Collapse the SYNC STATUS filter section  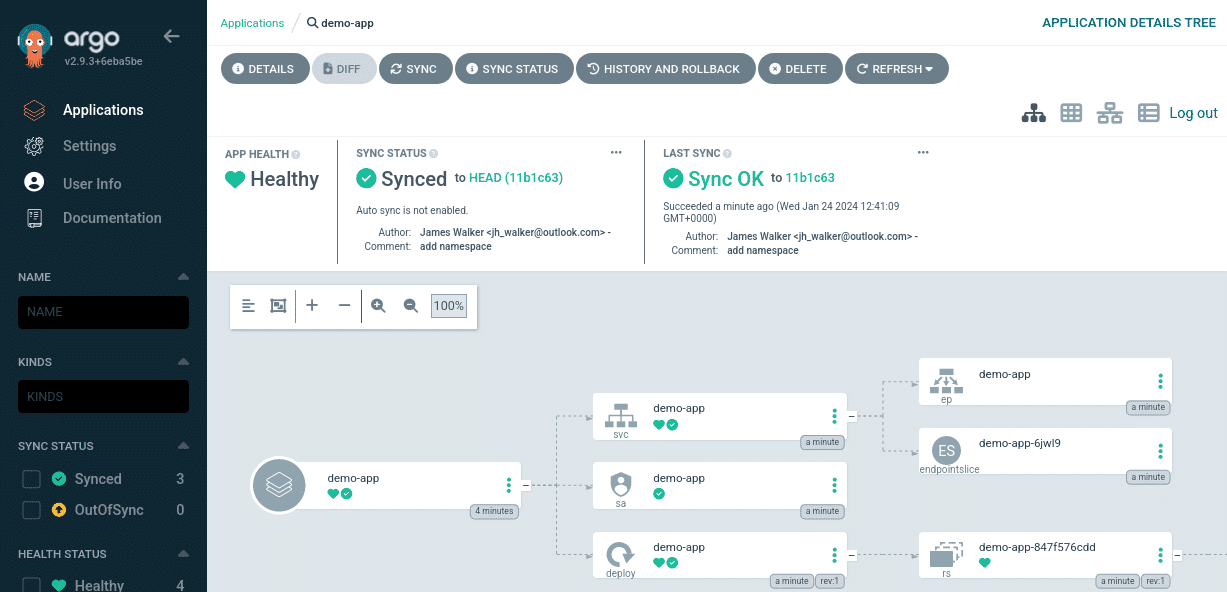183,445
